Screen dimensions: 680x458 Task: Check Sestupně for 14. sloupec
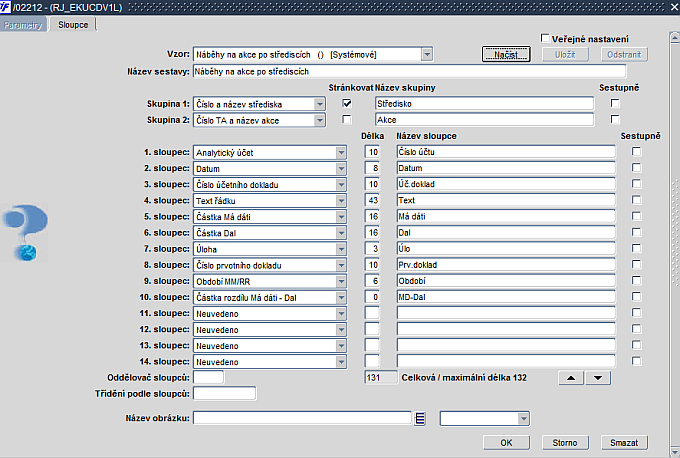tap(636, 361)
